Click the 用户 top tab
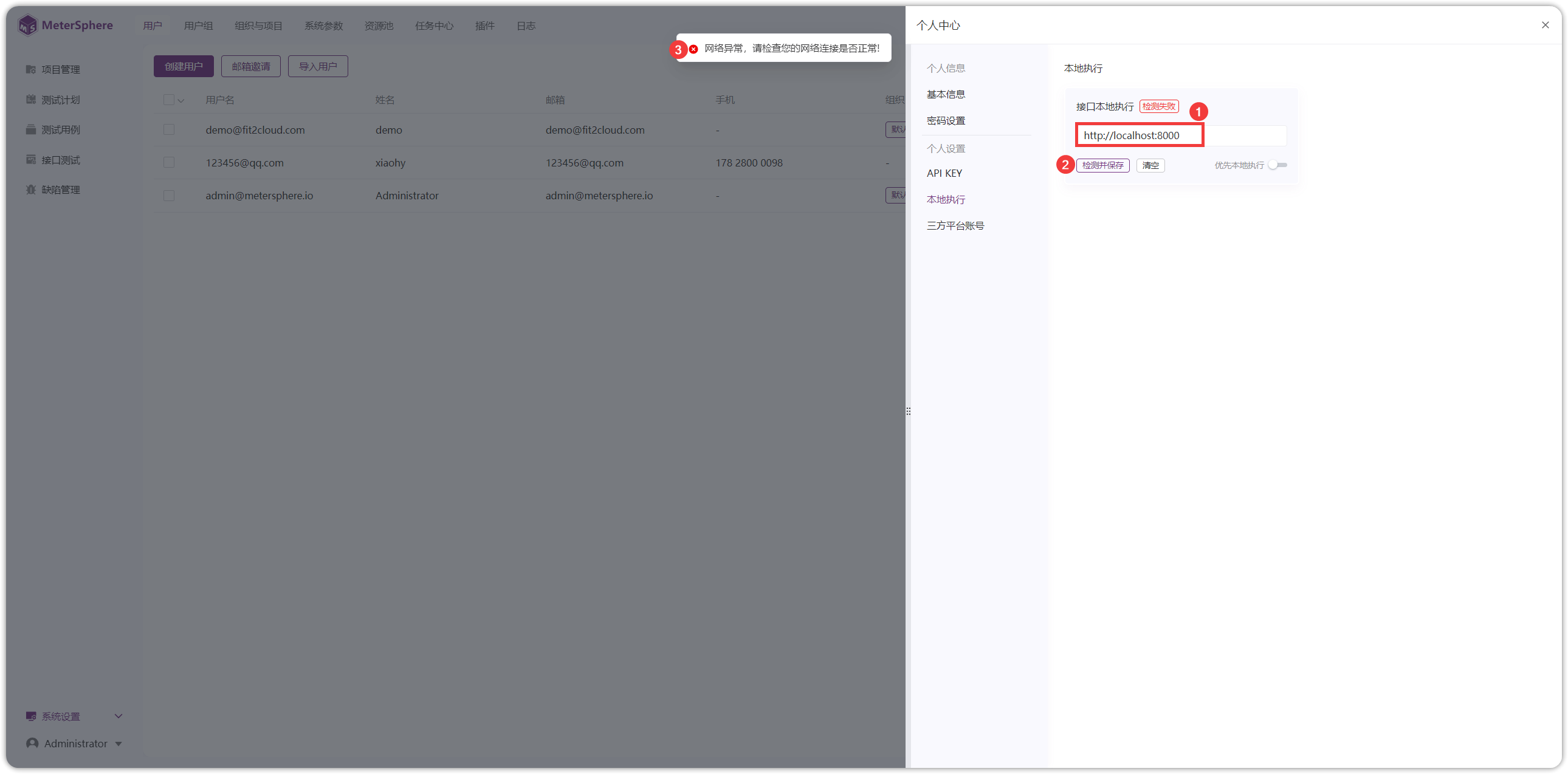Viewport: 1568px width, 774px height. coord(152,26)
